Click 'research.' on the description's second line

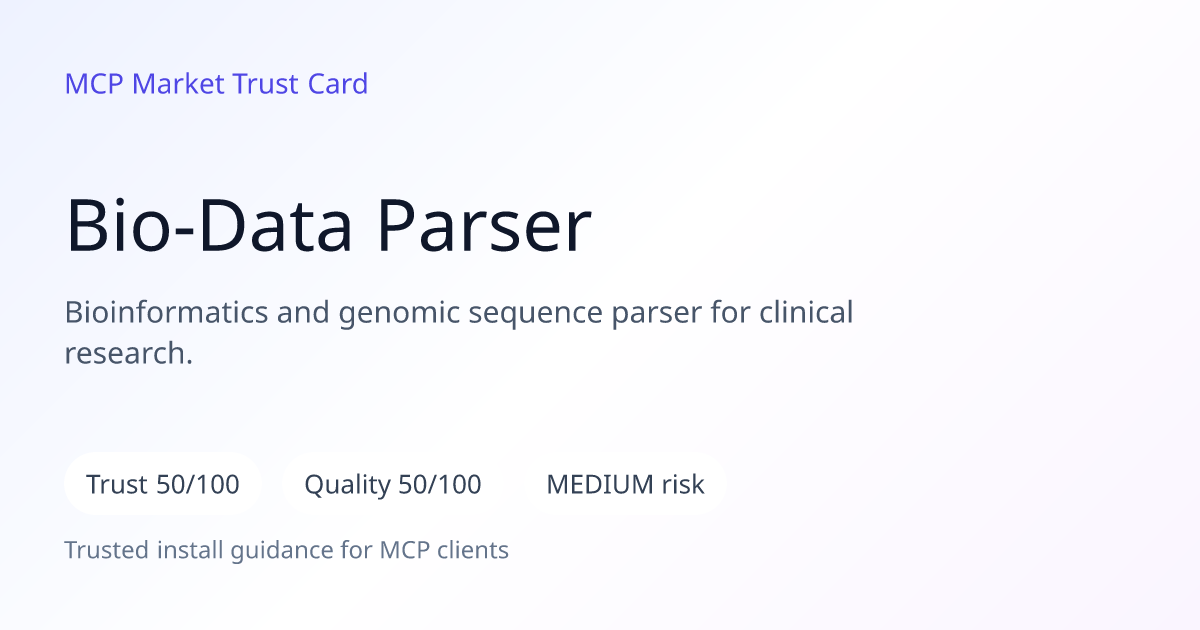(129, 353)
